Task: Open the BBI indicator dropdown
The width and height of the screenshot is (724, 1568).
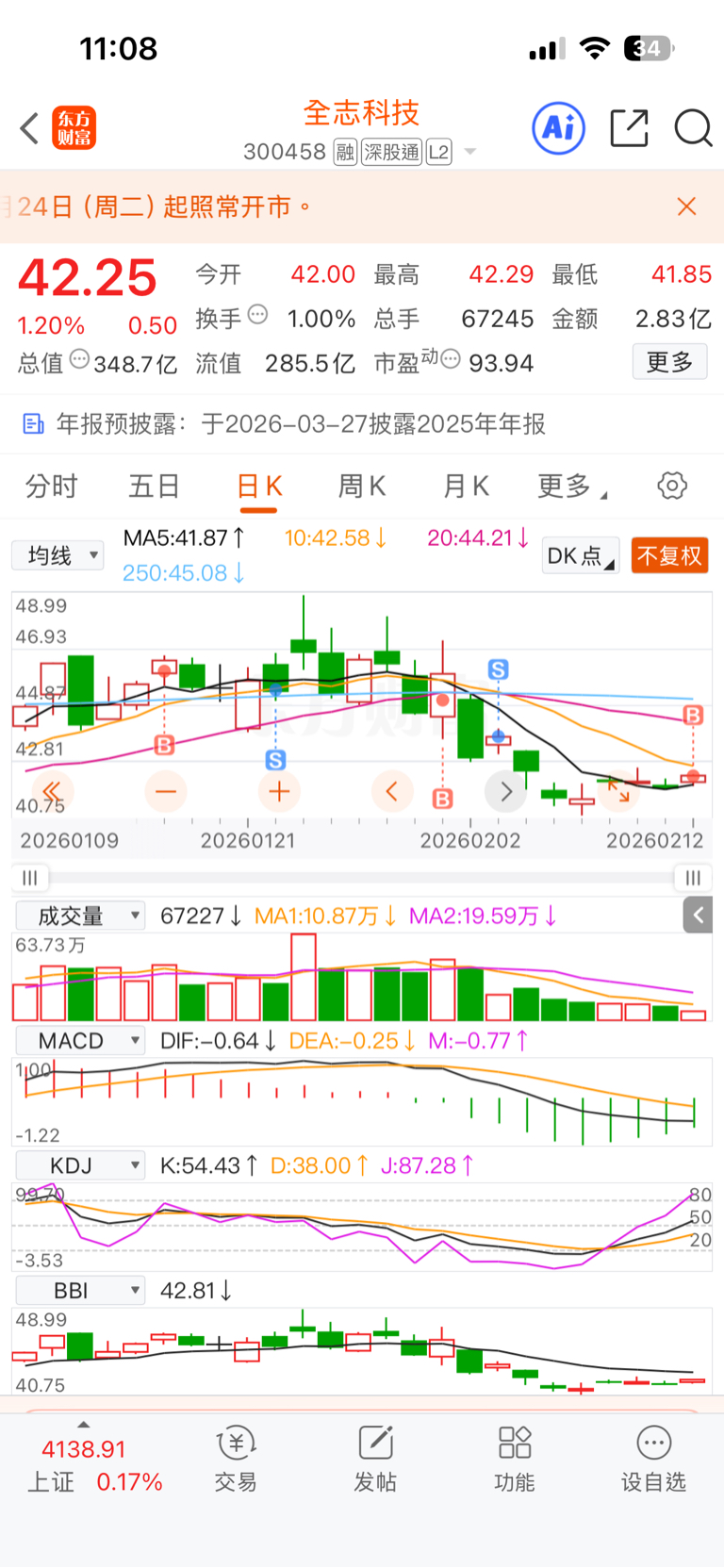Action: pyautogui.click(x=80, y=1291)
